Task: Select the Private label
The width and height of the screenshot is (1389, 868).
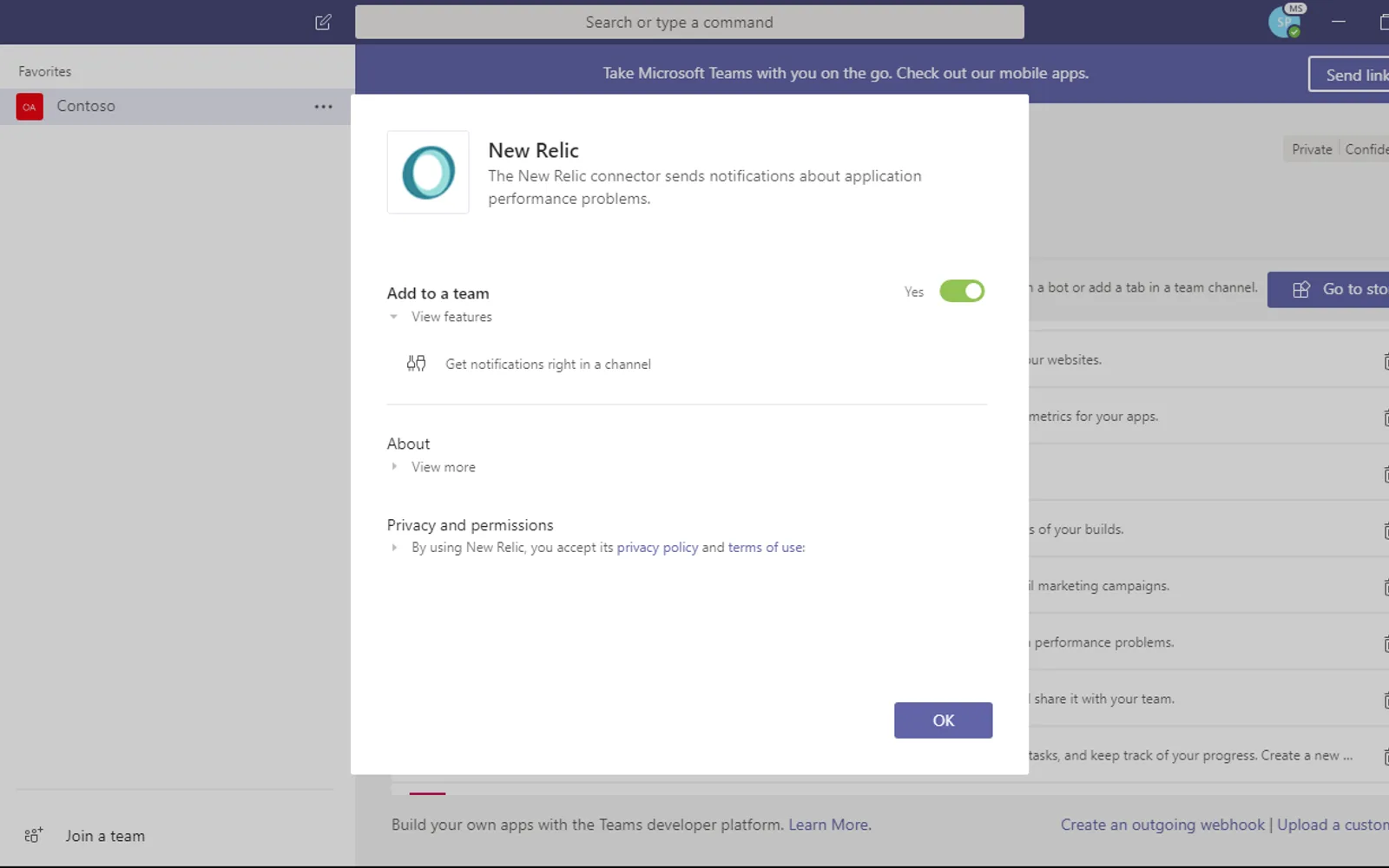Action: tap(1312, 149)
